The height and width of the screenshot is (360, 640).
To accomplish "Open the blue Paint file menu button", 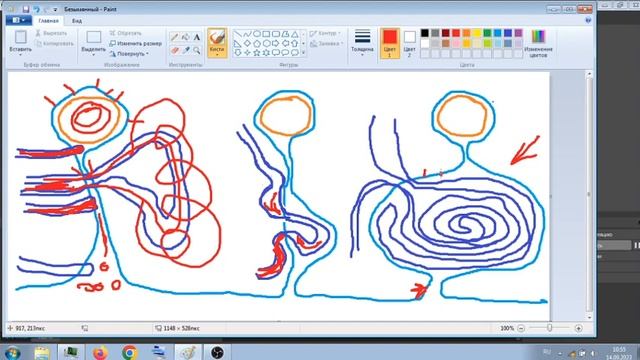I will pos(19,20).
